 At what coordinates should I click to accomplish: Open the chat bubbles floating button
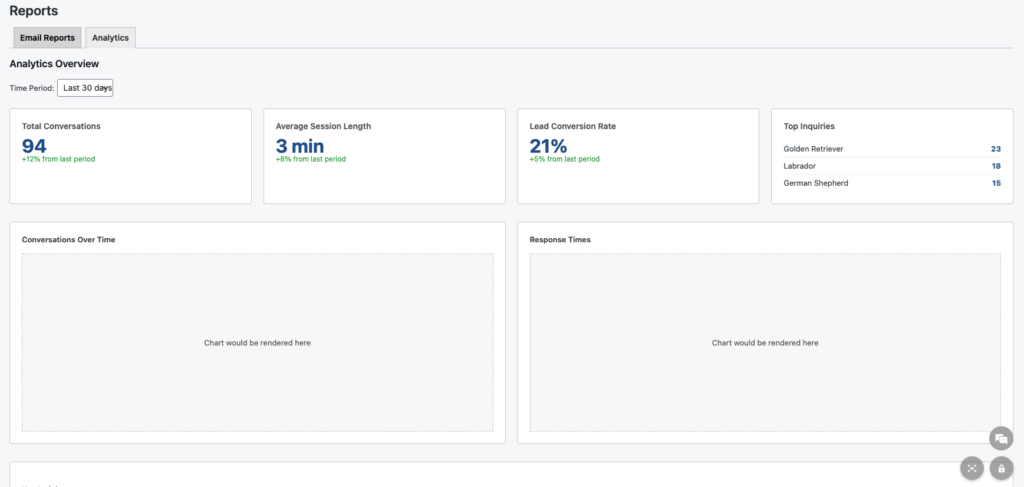click(x=1000, y=439)
